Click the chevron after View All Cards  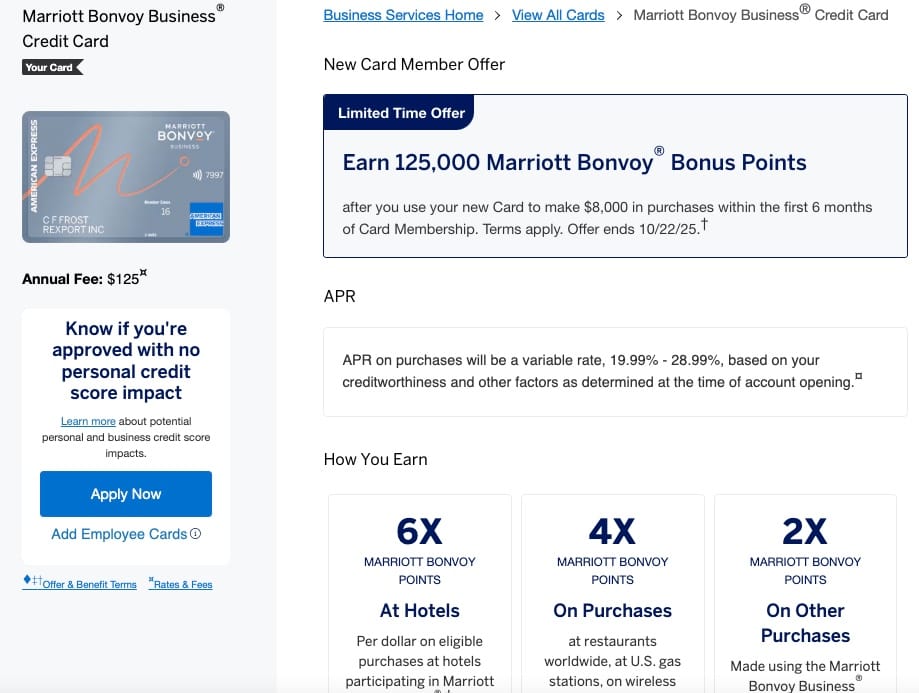pos(619,16)
